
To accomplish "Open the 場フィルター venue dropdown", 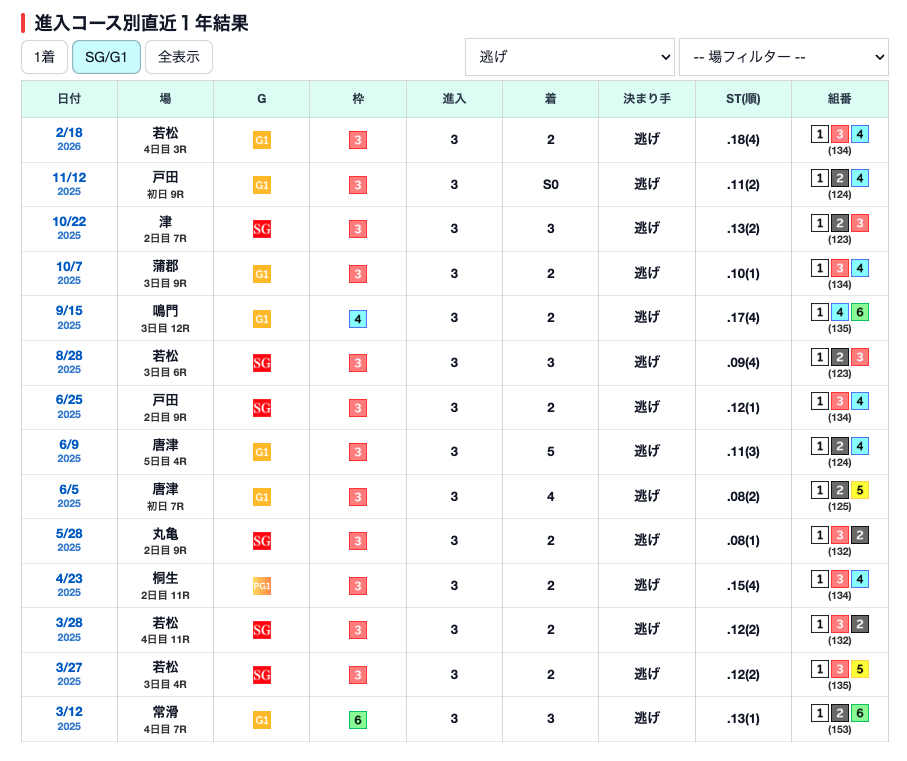I will (x=783, y=57).
